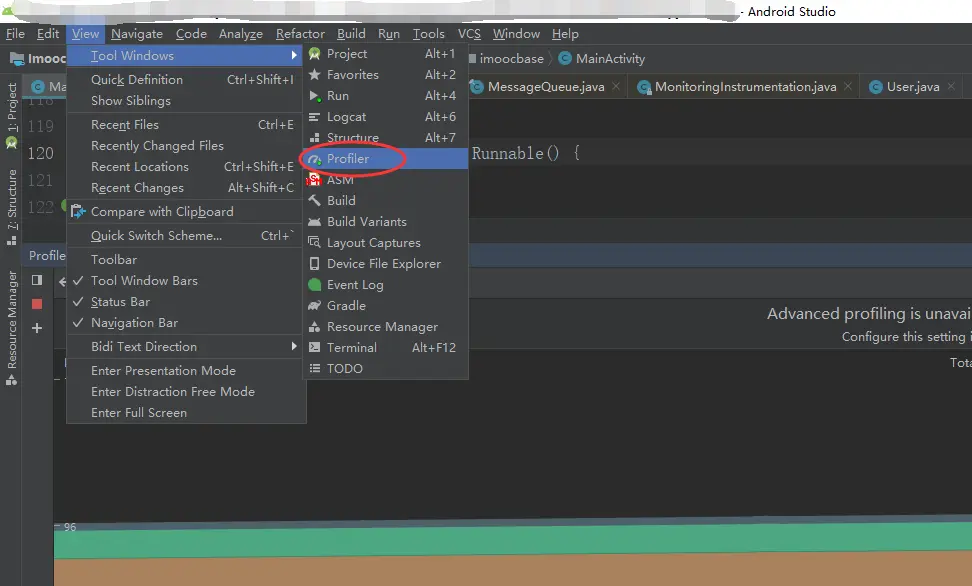The width and height of the screenshot is (972, 586).
Task: Switch to MonitoringInstrumentation.java tab
Action: click(x=745, y=87)
